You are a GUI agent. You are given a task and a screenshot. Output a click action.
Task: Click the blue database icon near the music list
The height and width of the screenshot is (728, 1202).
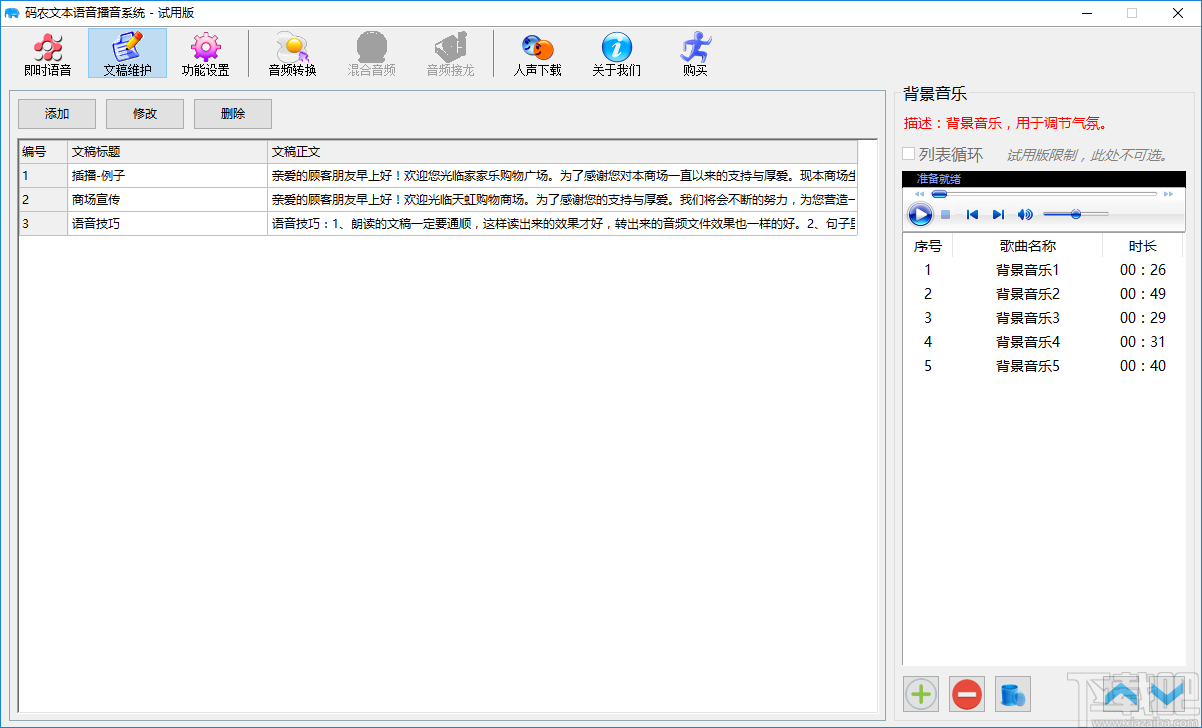[x=1012, y=694]
